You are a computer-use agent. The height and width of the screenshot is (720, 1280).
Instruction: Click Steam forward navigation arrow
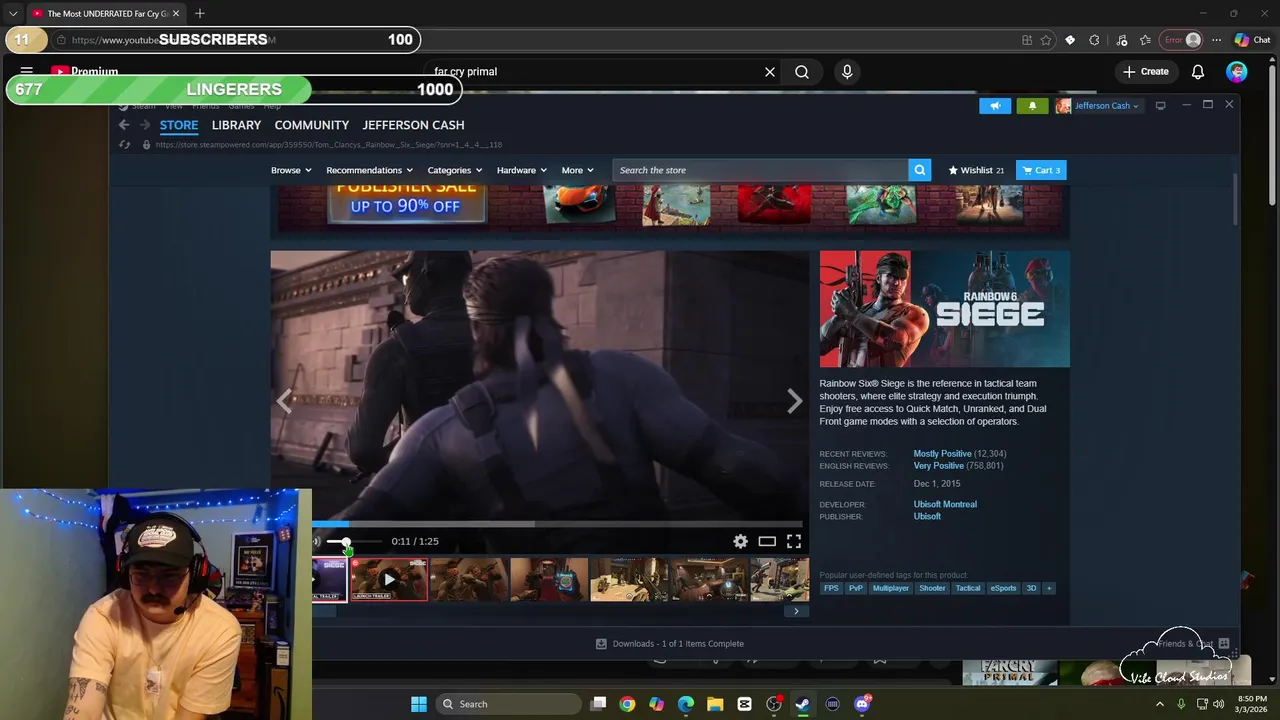[145, 125]
